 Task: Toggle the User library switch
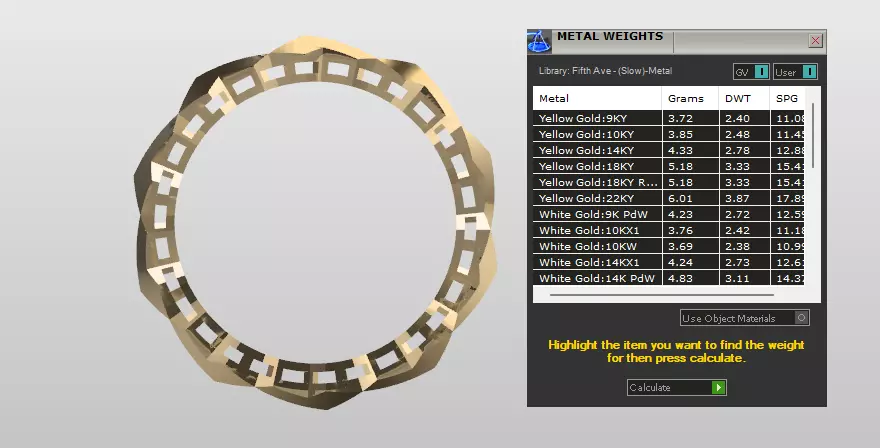tap(795, 72)
